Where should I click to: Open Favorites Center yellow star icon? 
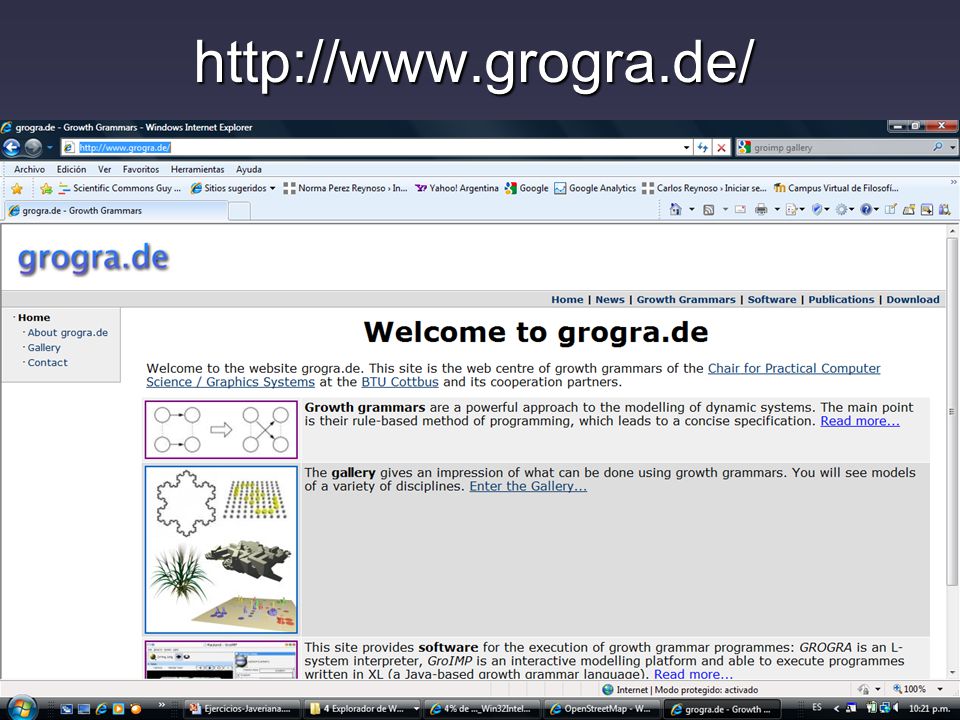click(x=17, y=189)
